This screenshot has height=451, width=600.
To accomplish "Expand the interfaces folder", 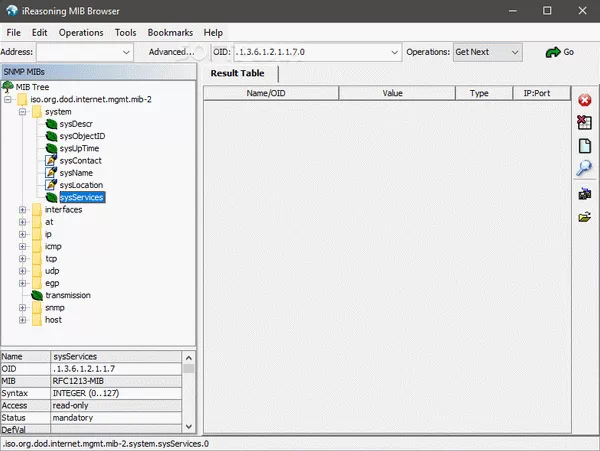I will pos(23,210).
